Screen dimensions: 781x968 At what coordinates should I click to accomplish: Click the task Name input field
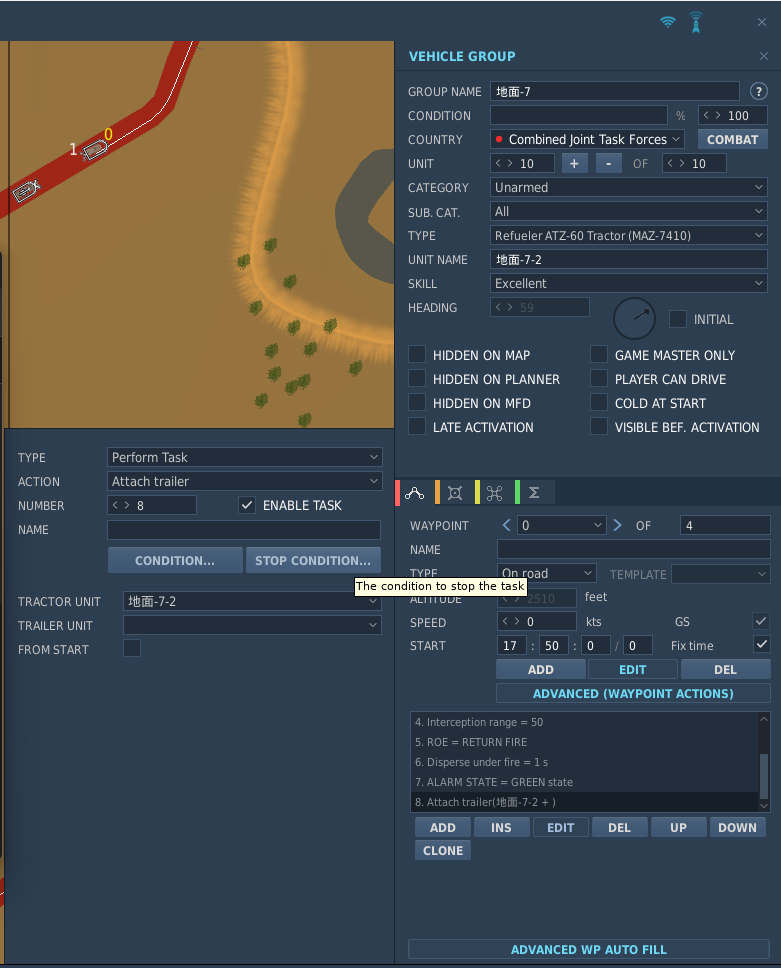[244, 530]
